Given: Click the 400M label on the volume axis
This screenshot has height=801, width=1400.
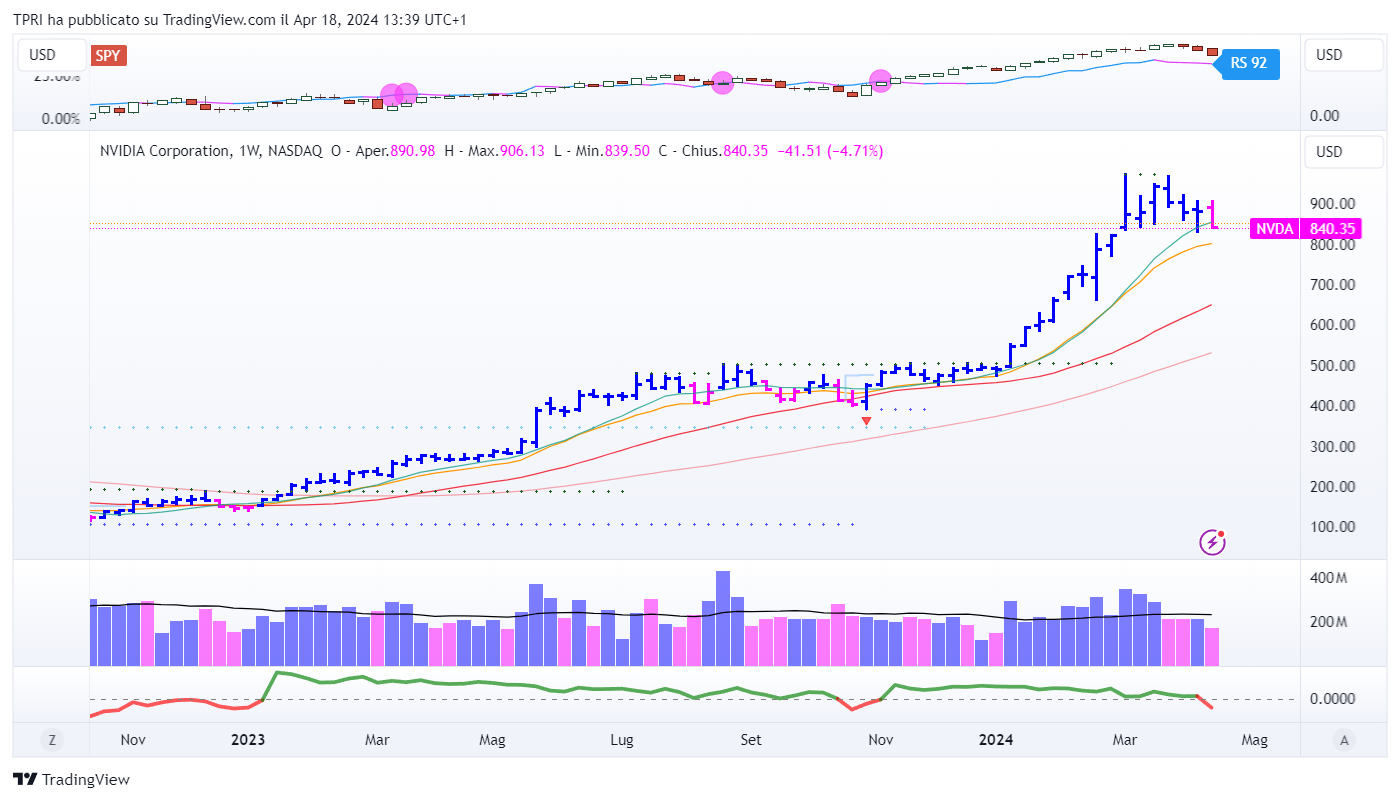Looking at the screenshot, I should point(1325,578).
